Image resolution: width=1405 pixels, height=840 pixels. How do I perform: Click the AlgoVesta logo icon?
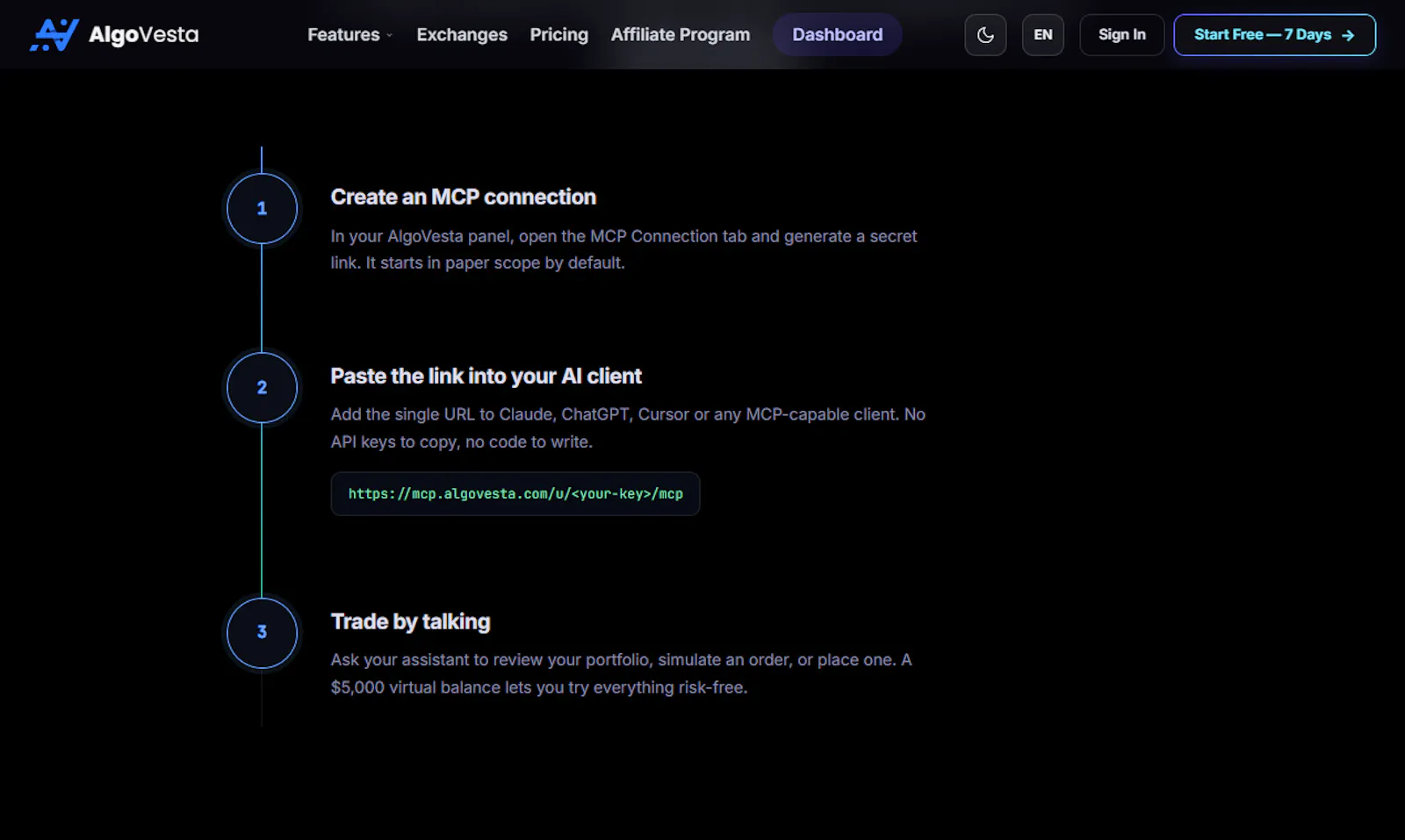pyautogui.click(x=54, y=35)
